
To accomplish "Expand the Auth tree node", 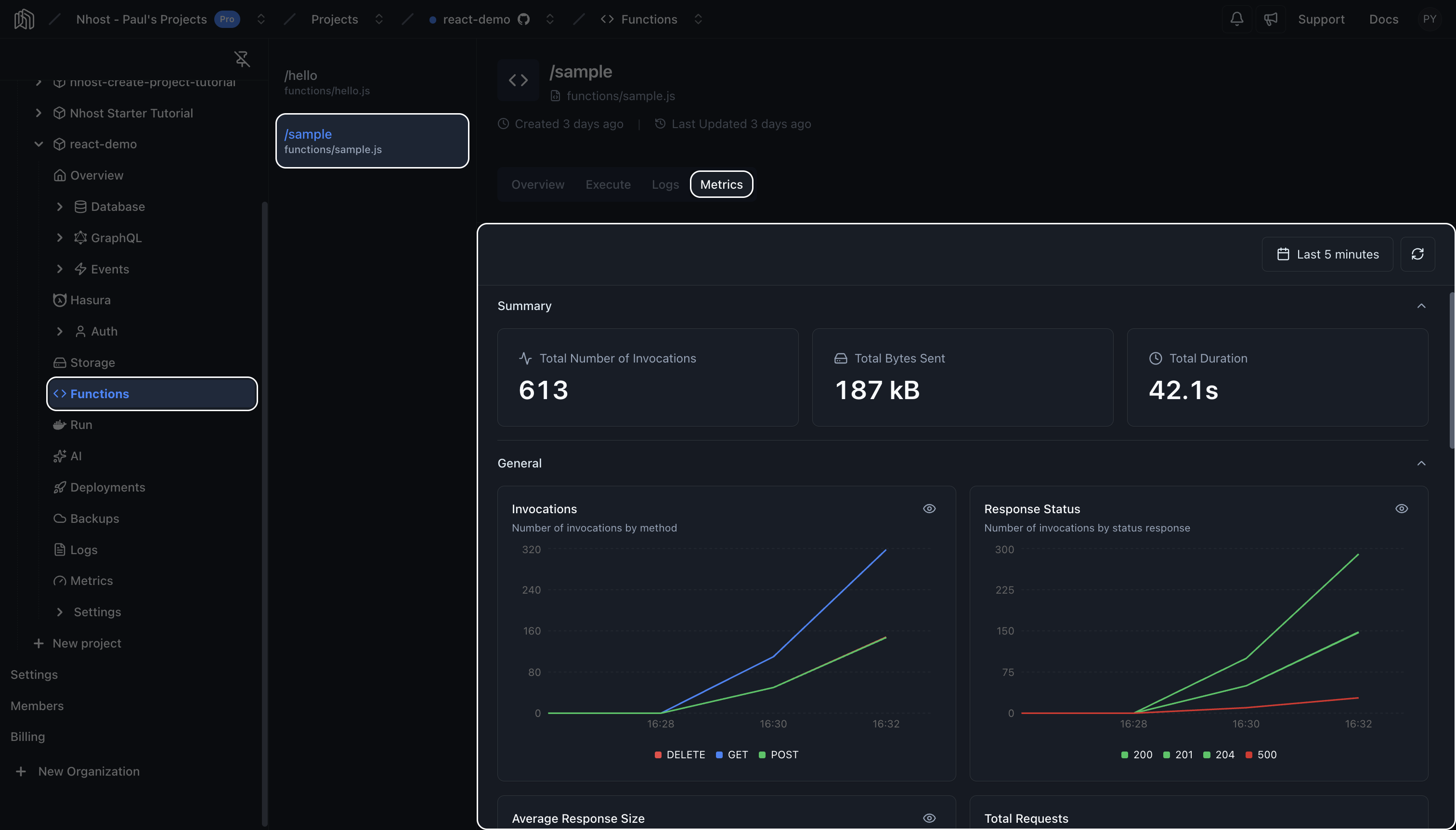I will tap(59, 331).
